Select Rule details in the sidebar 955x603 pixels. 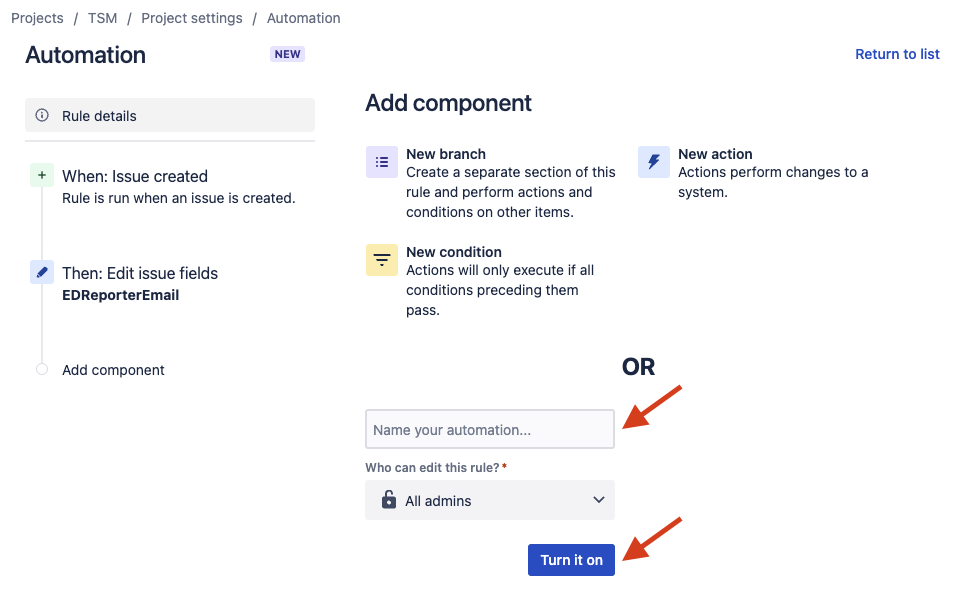coord(170,116)
